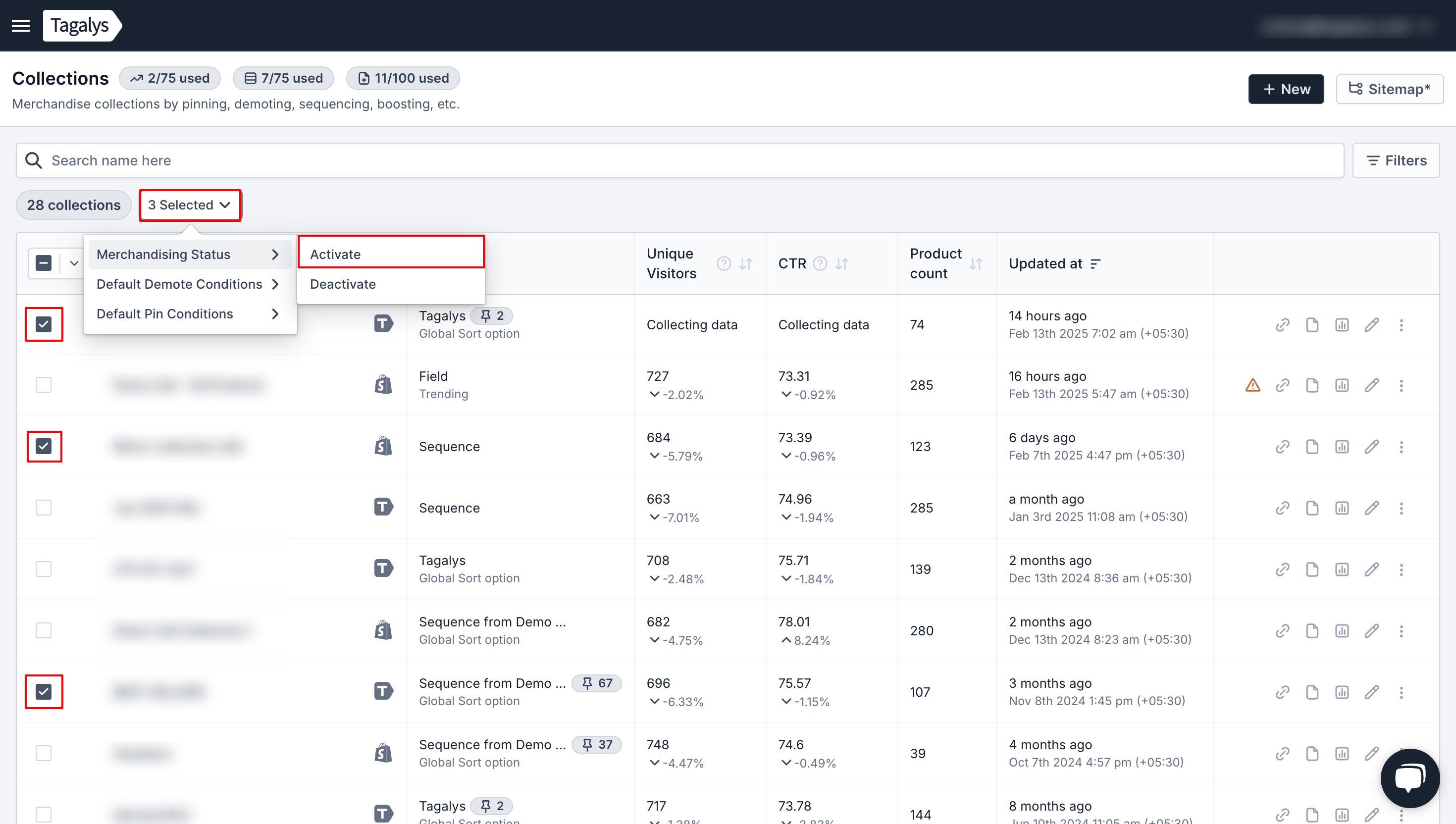Uncheck the 14 hours ago row checkbox
This screenshot has width=1456, height=824.
44,324
